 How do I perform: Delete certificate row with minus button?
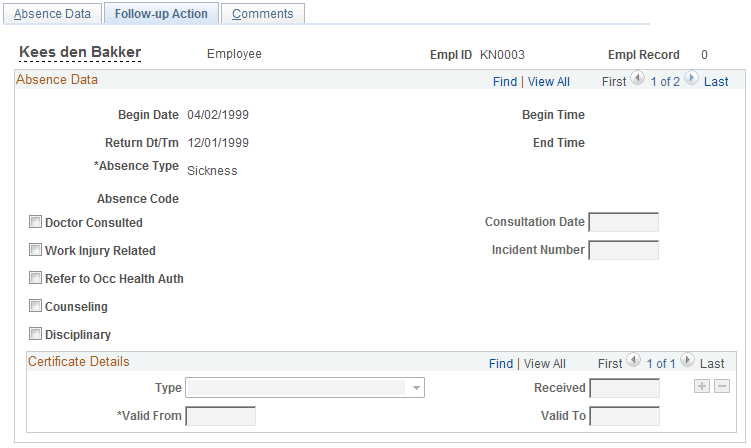(x=722, y=386)
